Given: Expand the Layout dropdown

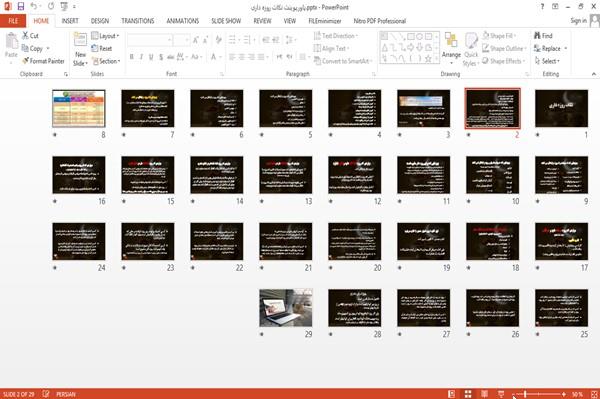Looking at the screenshot, I should (x=105, y=36).
